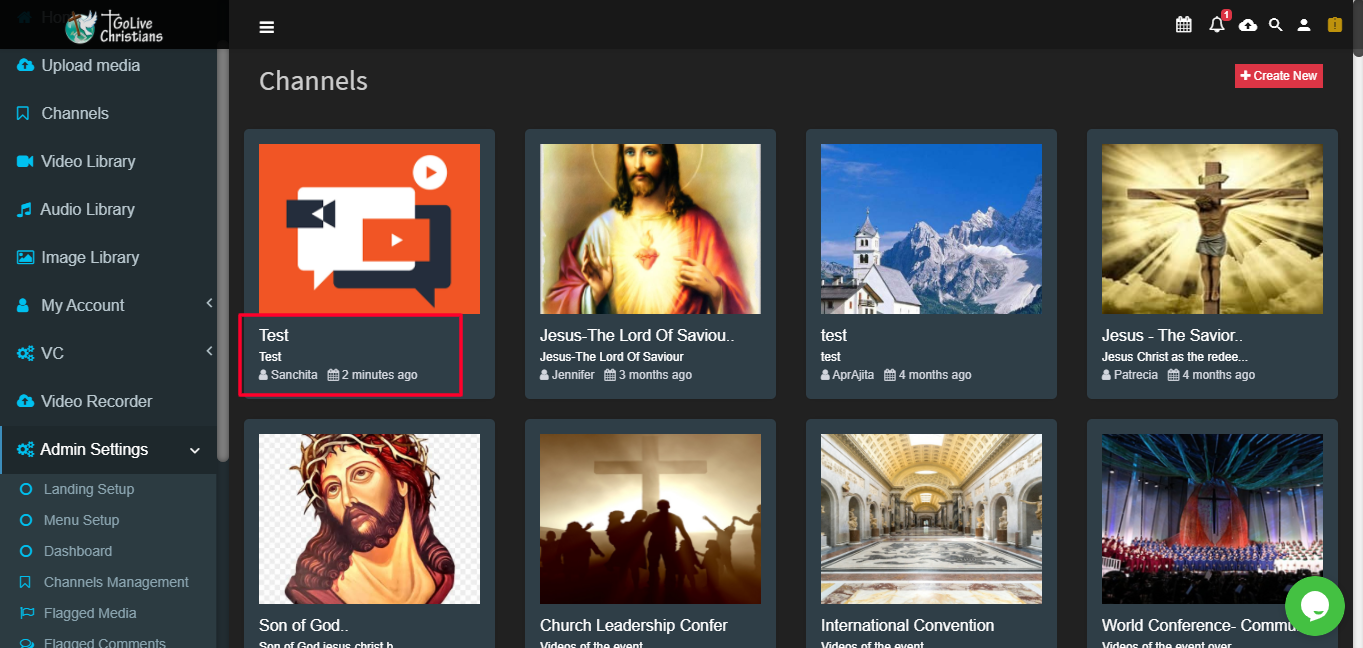Click the gears icon beside Admin Settings
The width and height of the screenshot is (1363, 648).
point(25,449)
